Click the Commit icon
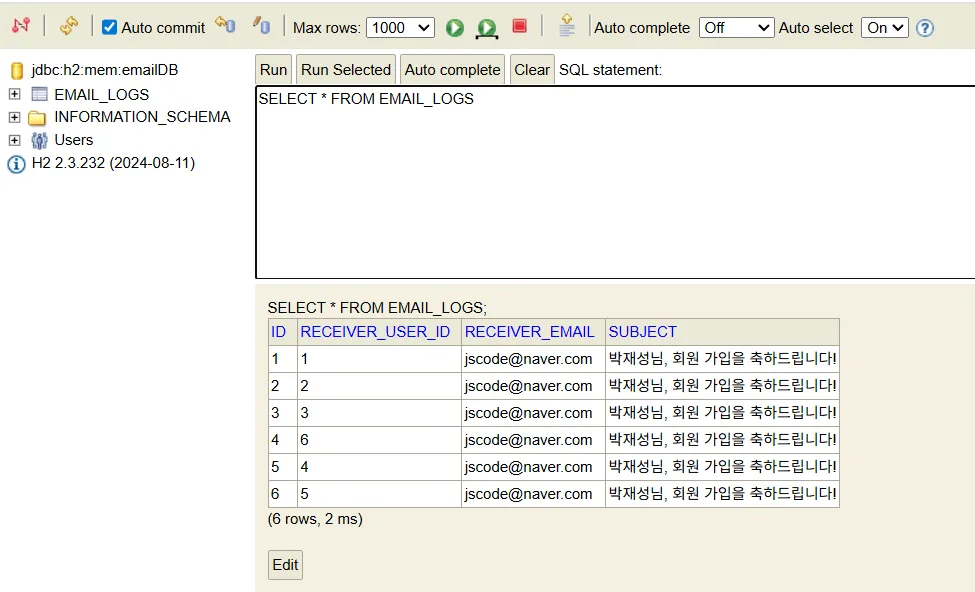Screen dimensions: 975x592 point(262,25)
